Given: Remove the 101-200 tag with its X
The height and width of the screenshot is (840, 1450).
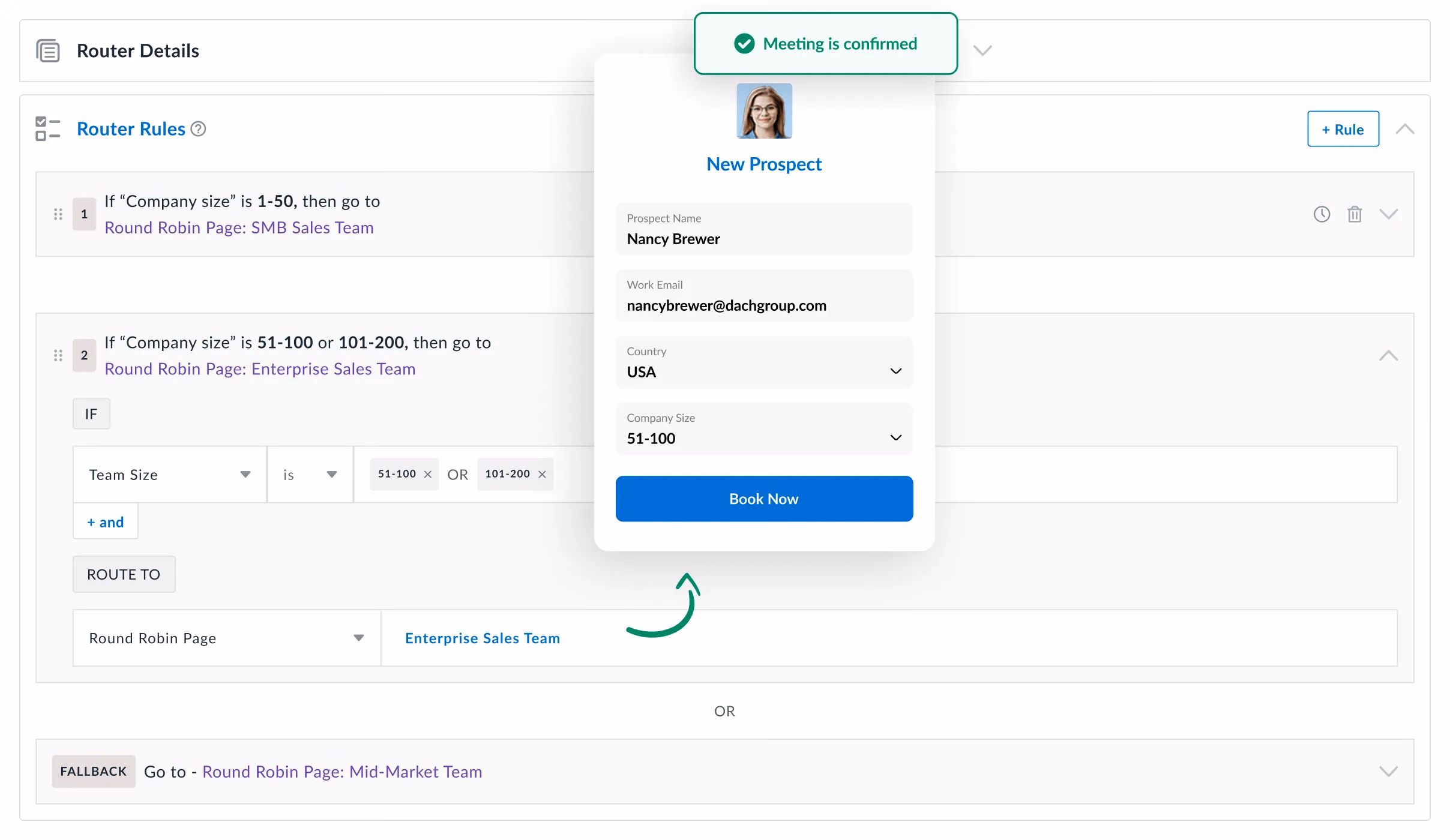Looking at the screenshot, I should tap(542, 475).
